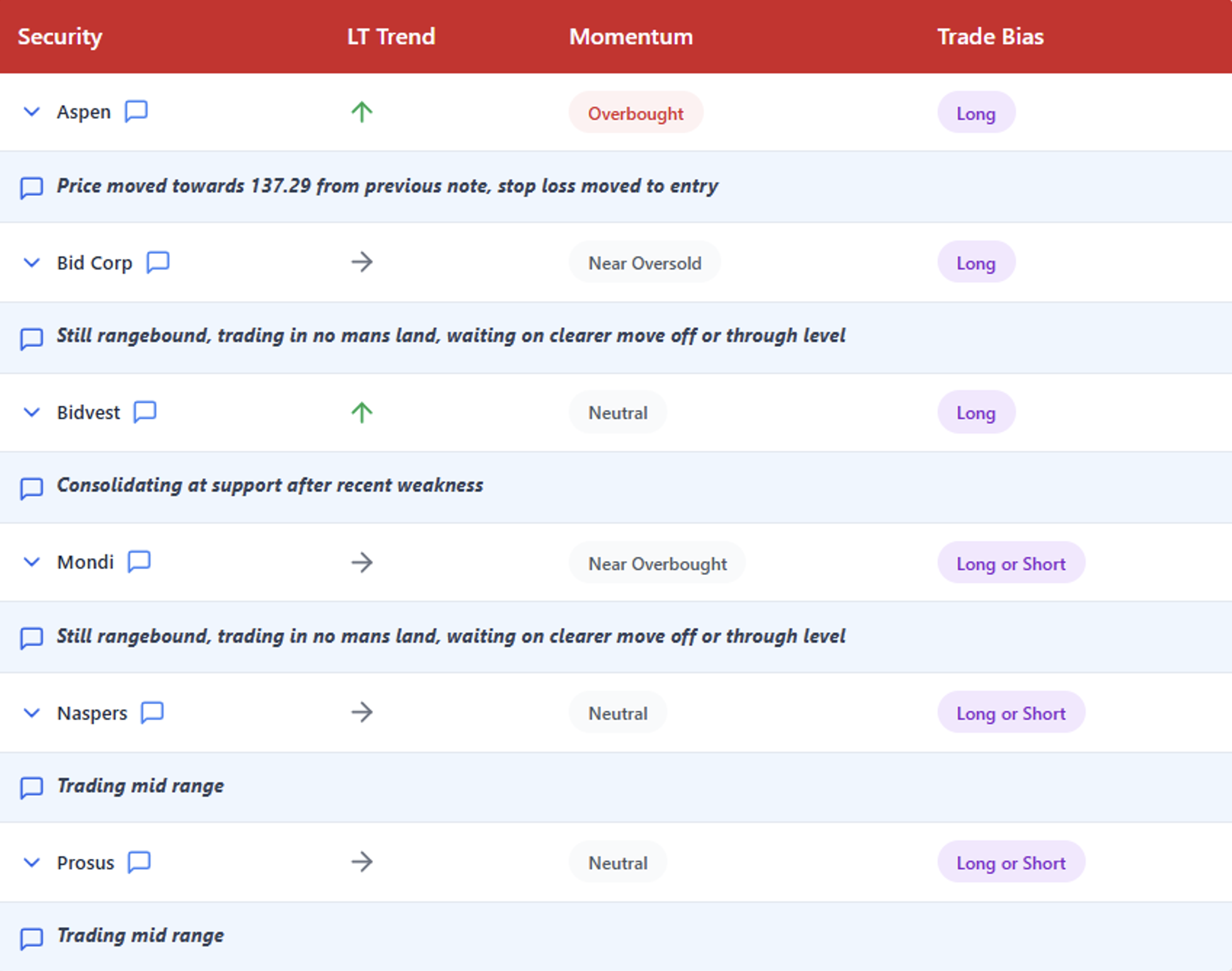
Task: Open the Bidvest comment bubble icon
Action: point(145,412)
